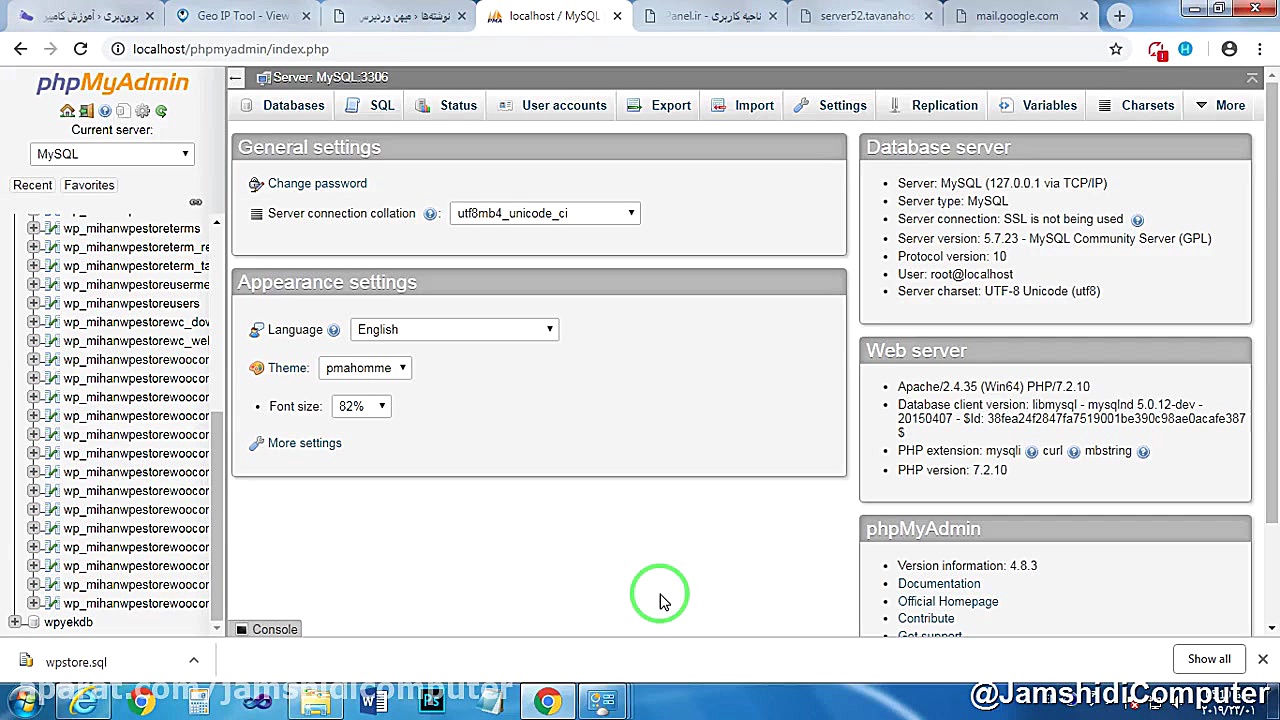1280x720 pixels.
Task: Open the User accounts tab
Action: tap(552, 105)
